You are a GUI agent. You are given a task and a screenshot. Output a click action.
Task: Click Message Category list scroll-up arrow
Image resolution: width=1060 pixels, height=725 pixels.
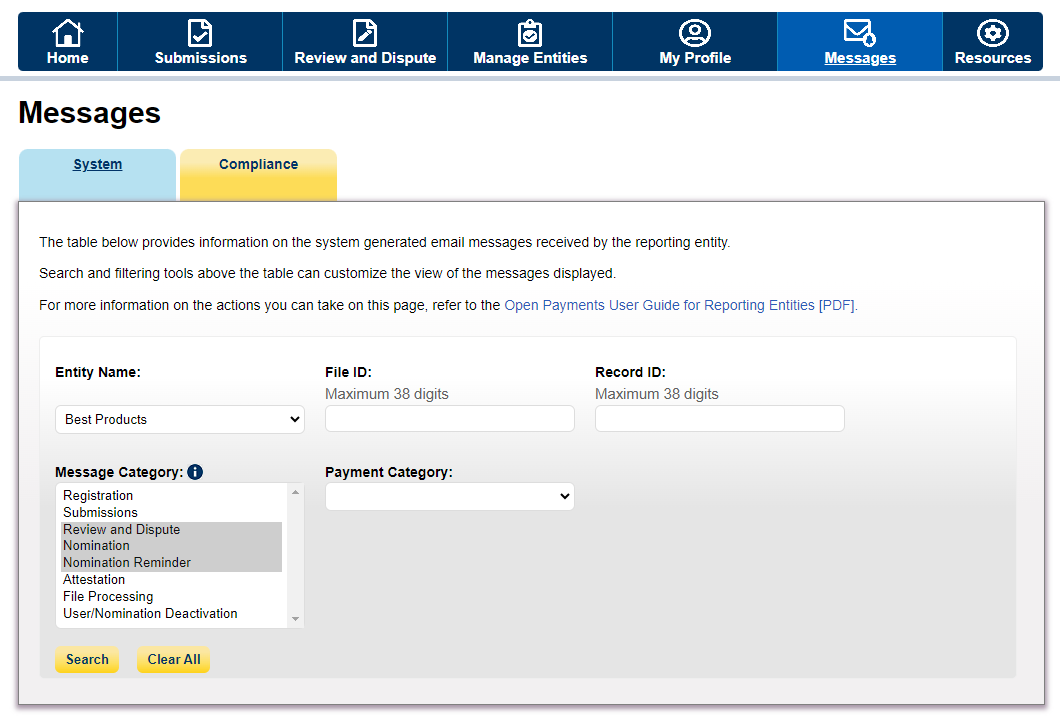pyautogui.click(x=295, y=492)
